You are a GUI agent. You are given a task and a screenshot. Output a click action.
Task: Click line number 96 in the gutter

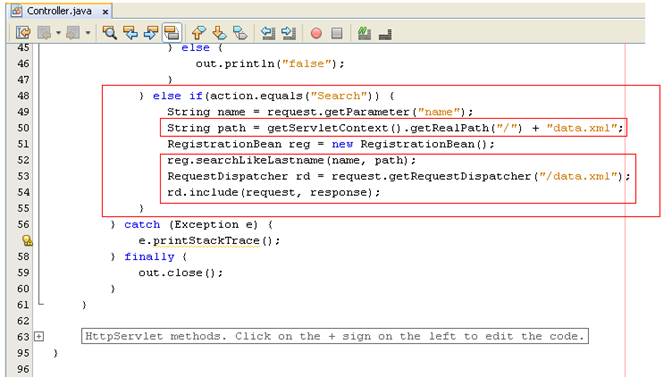tap(24, 369)
